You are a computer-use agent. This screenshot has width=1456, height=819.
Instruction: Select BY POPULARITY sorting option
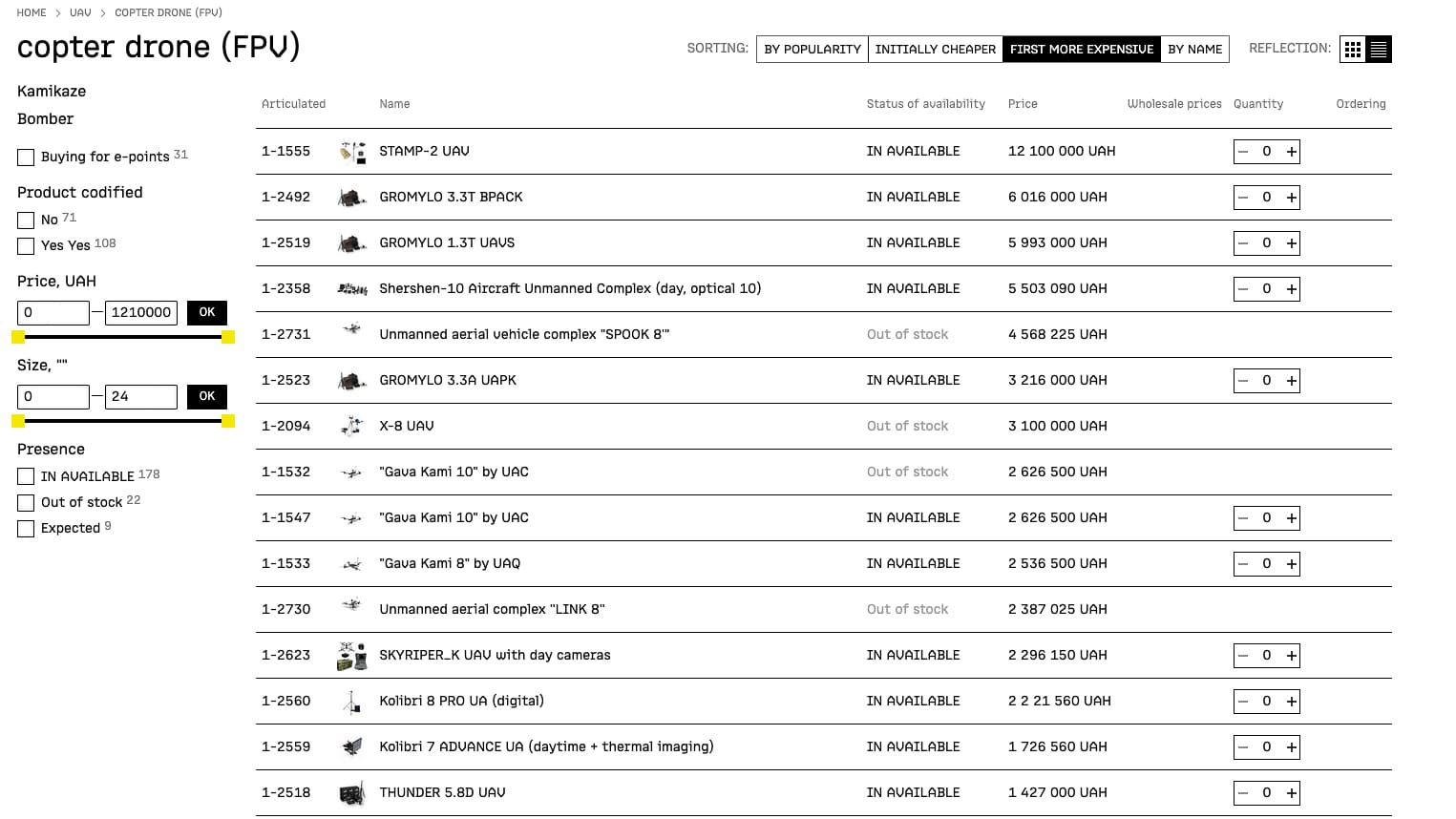coord(812,50)
